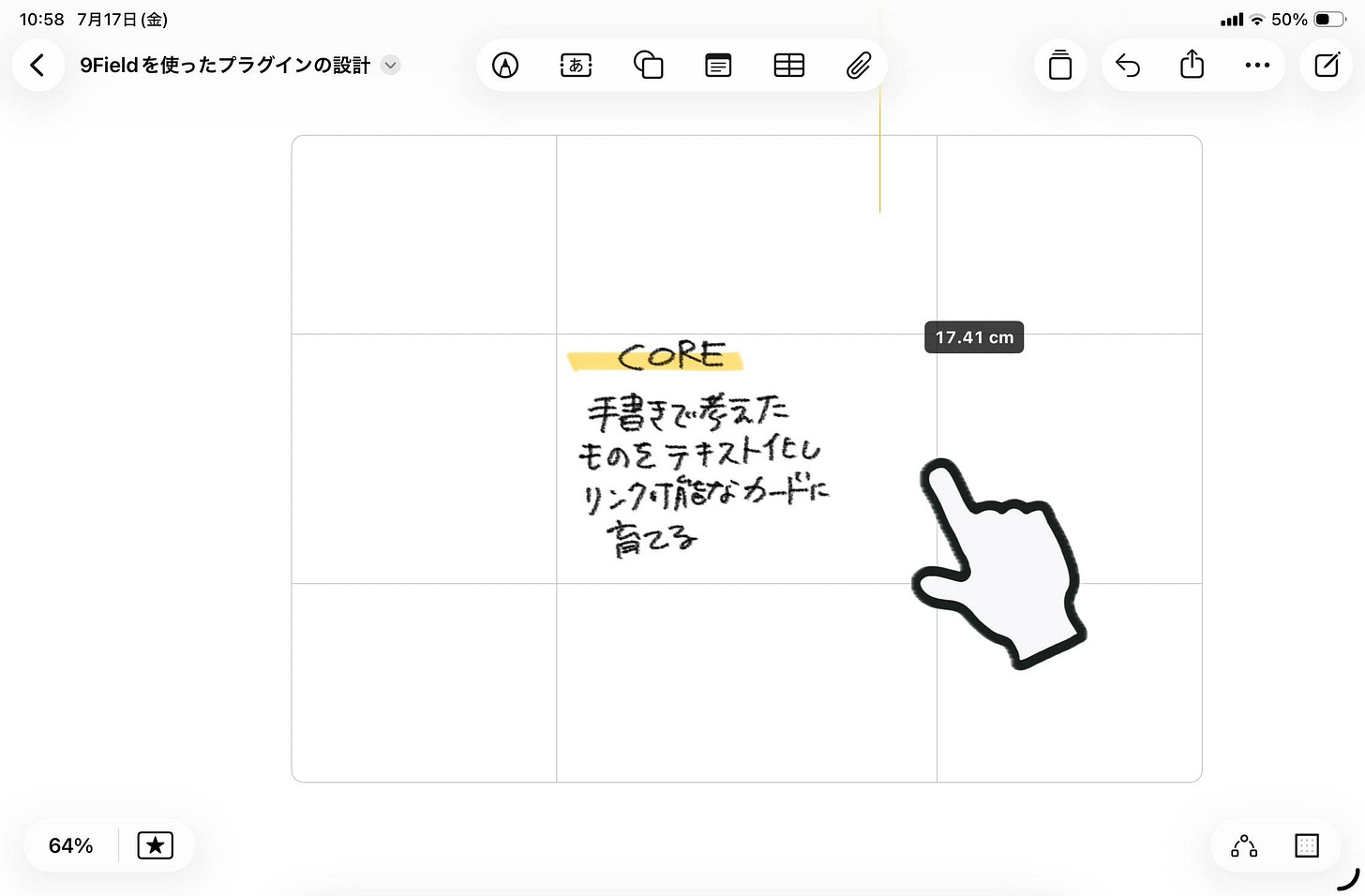Open the board title dropdown chevron
This screenshot has width=1365, height=896.
391,66
